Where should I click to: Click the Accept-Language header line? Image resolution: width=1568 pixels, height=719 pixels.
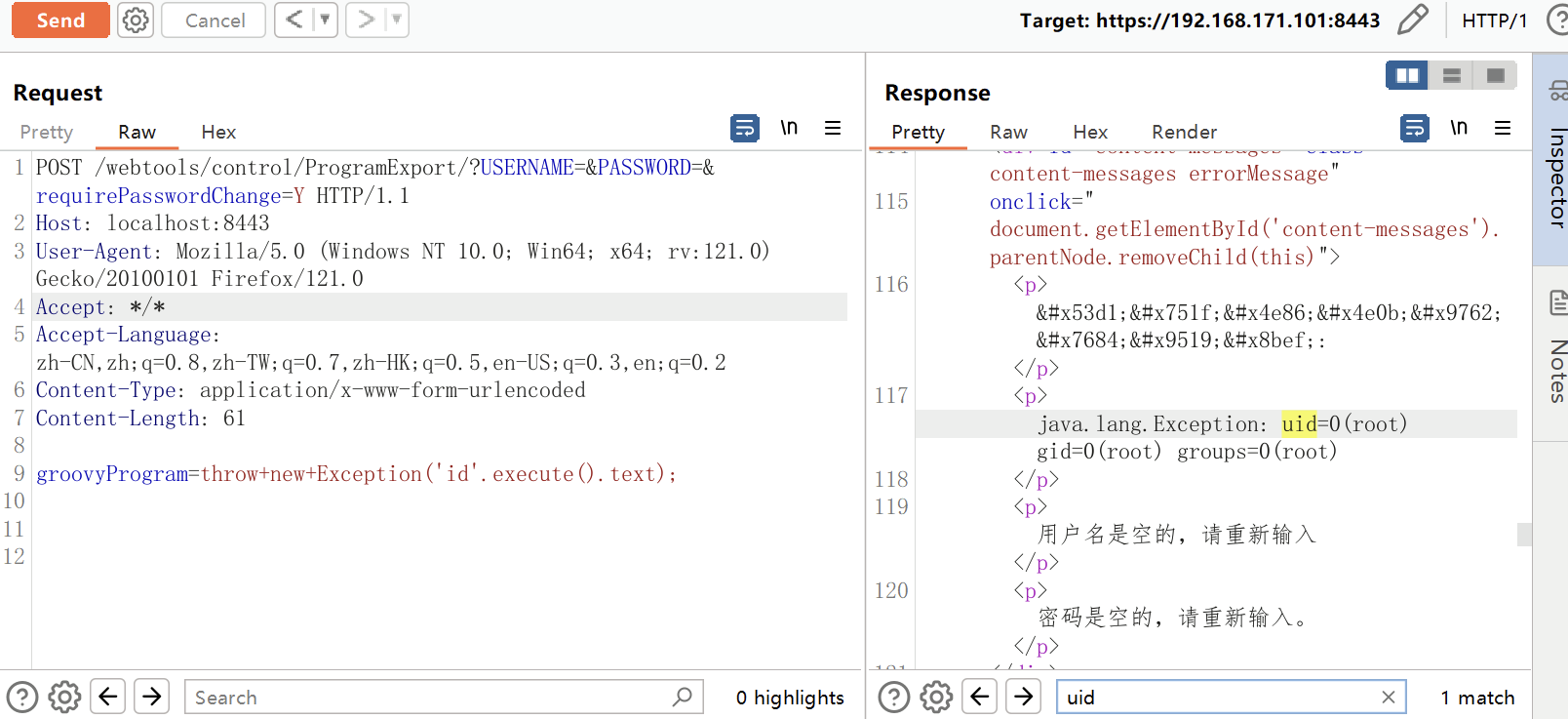click(x=380, y=348)
